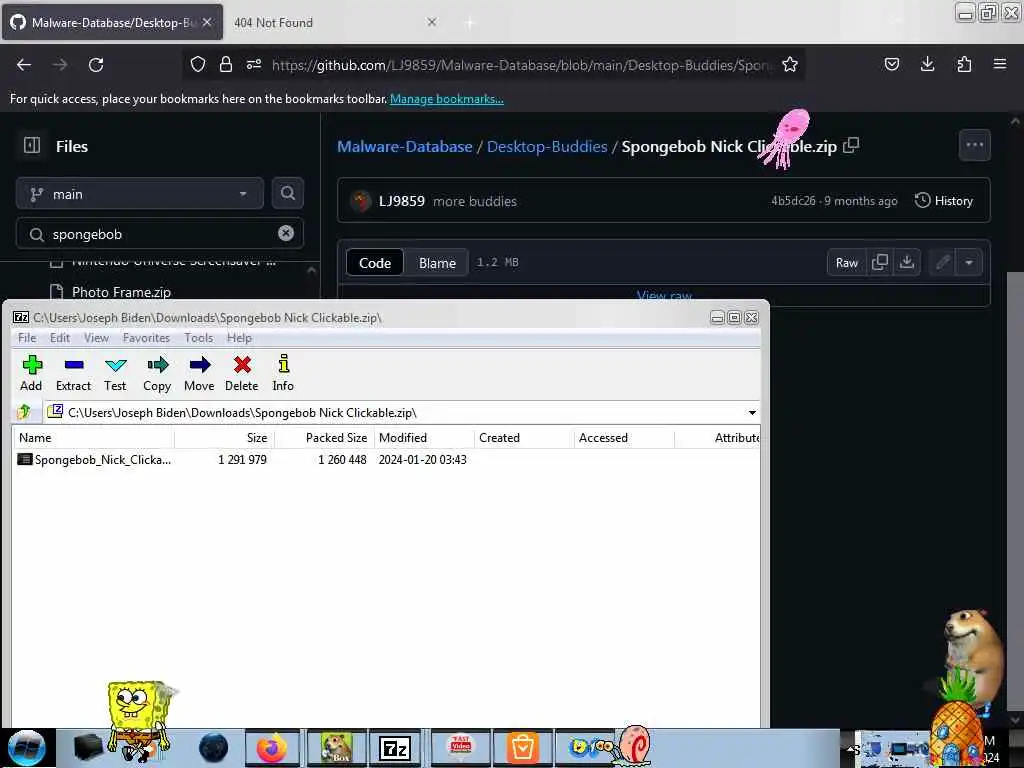Open Photo Frame.zip in file tree
1024x768 pixels.
pos(121,292)
